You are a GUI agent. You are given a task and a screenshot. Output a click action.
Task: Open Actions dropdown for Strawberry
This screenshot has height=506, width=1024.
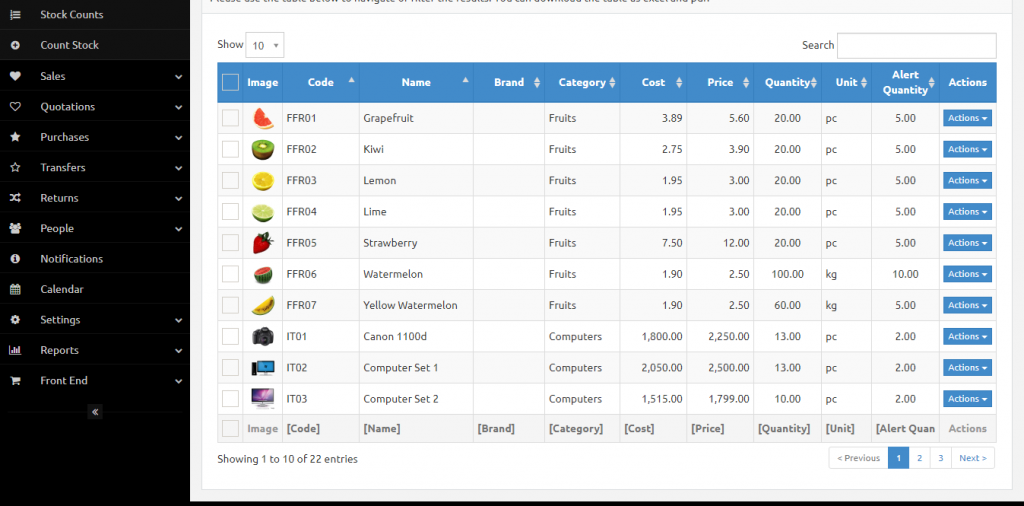(967, 243)
